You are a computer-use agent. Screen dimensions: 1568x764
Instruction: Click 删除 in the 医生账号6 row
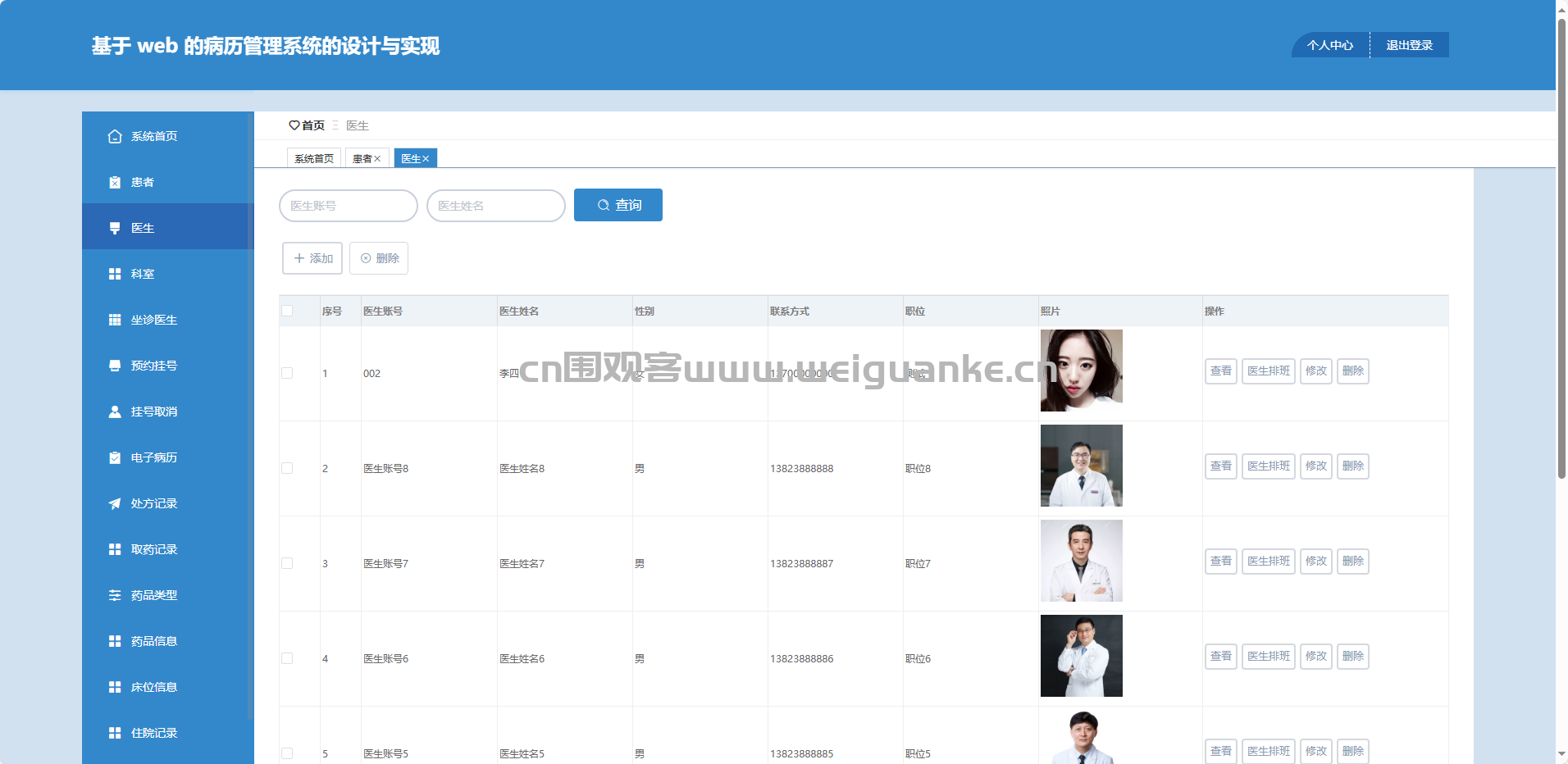(1353, 657)
